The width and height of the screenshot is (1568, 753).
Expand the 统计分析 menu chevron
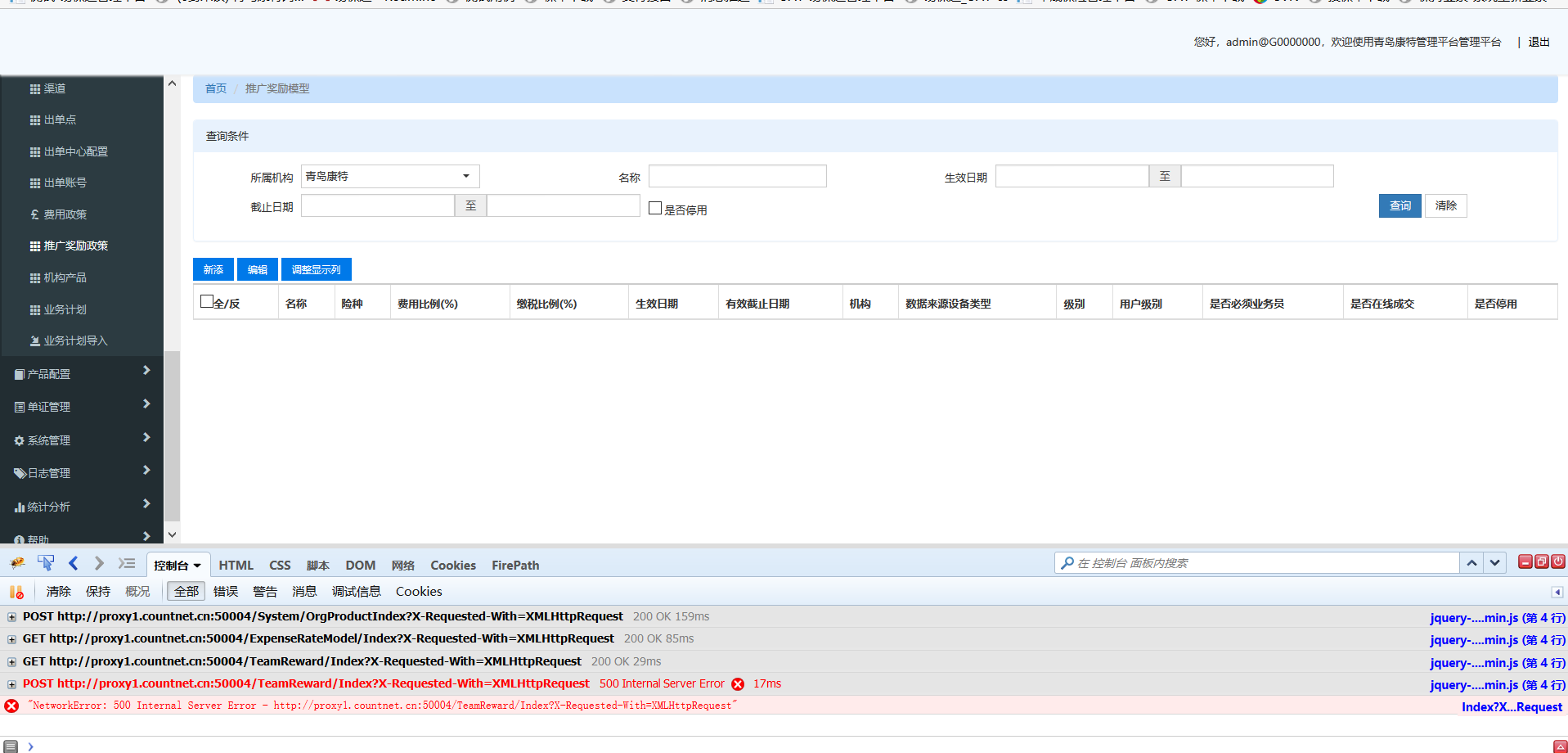click(146, 503)
